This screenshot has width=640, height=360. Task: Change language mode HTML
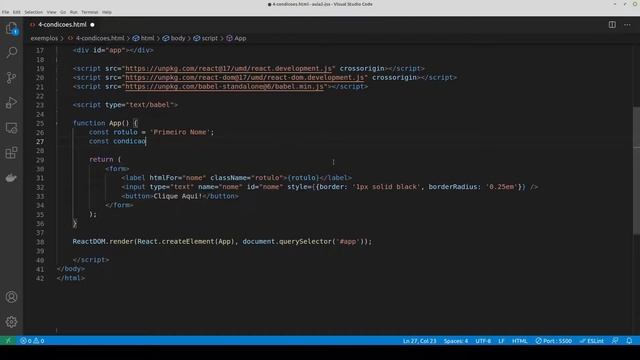point(519,341)
